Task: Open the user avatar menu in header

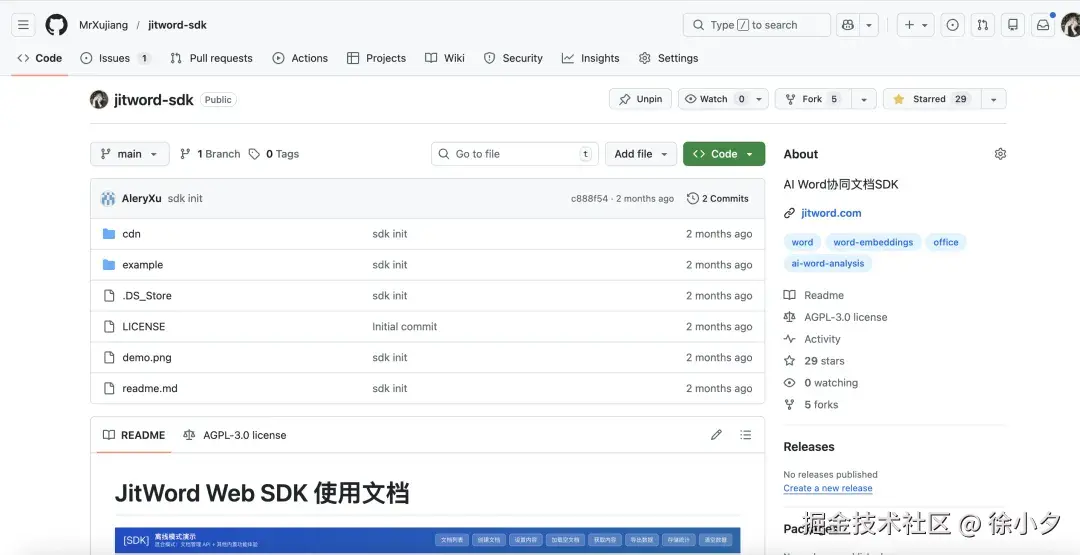Action: (1070, 25)
